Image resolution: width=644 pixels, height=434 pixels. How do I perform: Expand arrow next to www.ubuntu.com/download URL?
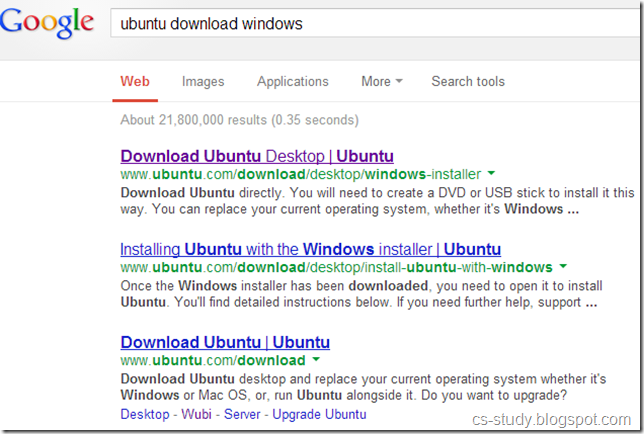316,359
